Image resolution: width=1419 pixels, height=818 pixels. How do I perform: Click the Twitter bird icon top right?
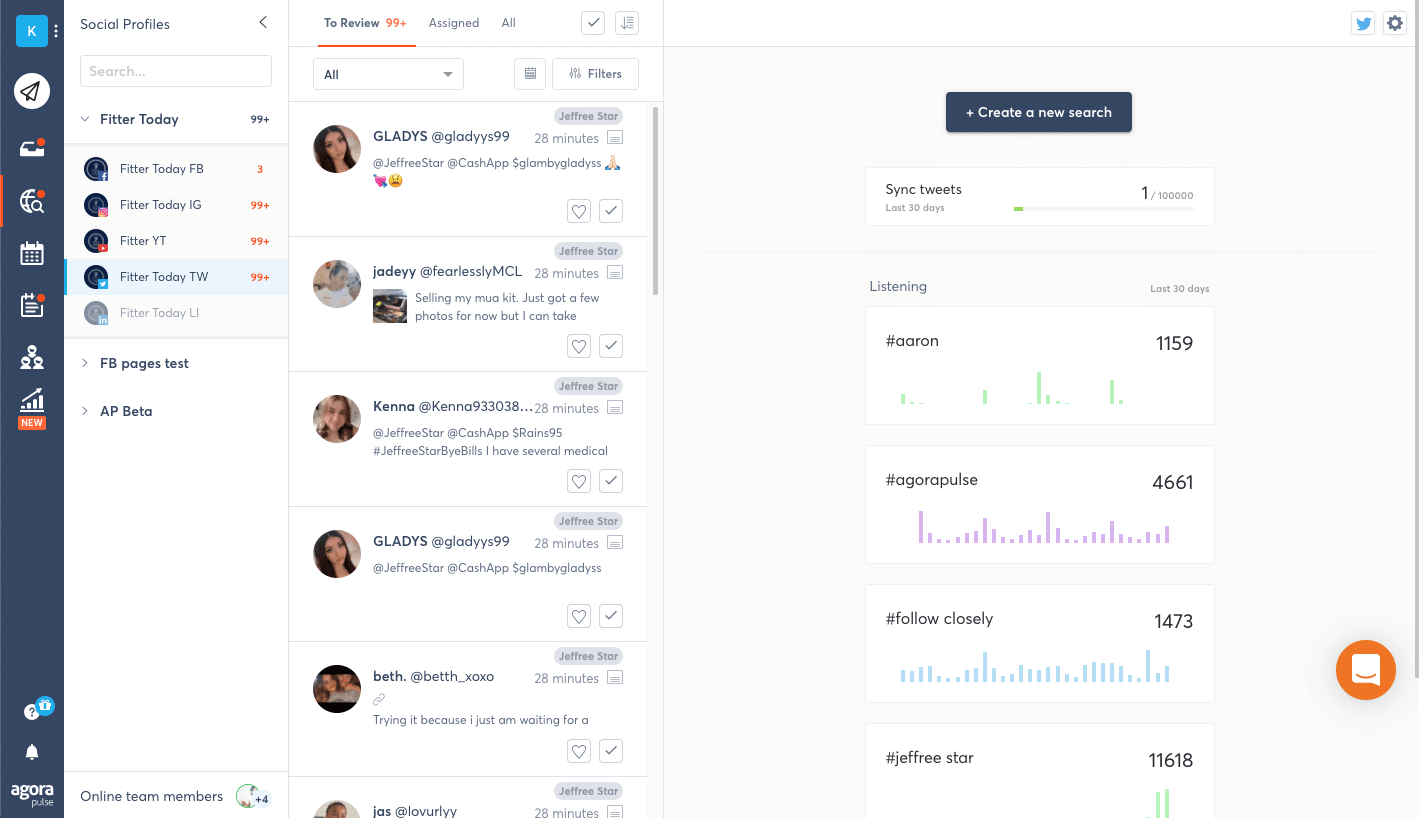pos(1362,22)
